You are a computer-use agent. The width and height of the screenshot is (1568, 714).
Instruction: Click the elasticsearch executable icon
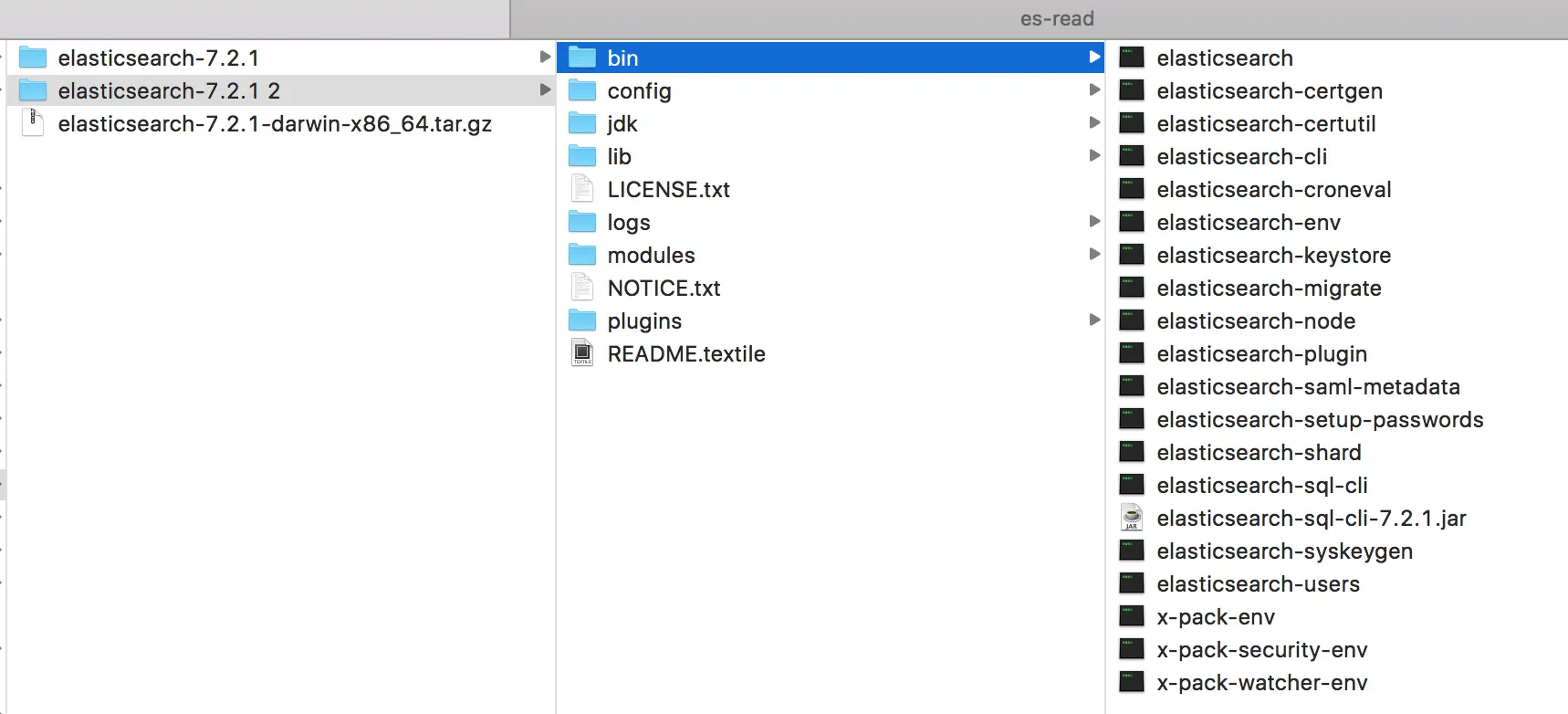pyautogui.click(x=1132, y=58)
